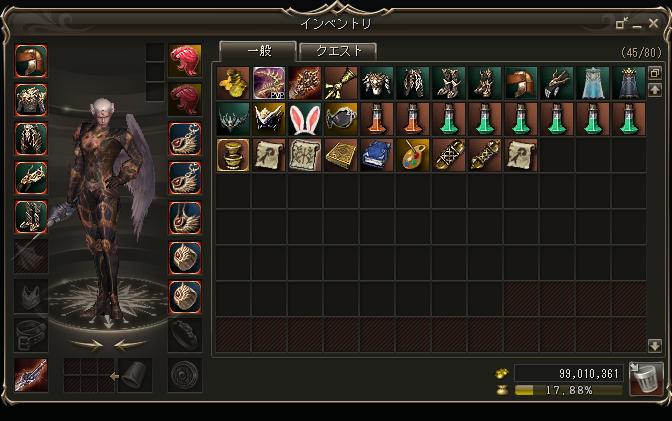
Task: Click the weight percentage bar
Action: pos(569,390)
